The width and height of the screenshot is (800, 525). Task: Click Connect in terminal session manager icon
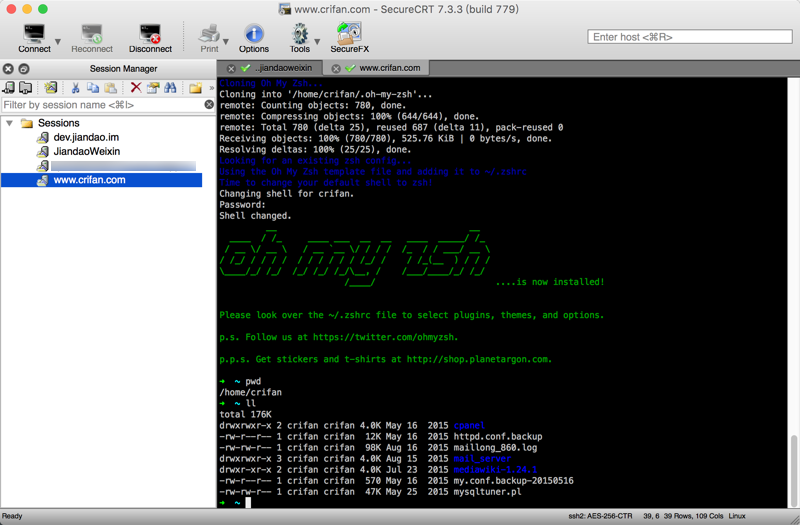9,88
